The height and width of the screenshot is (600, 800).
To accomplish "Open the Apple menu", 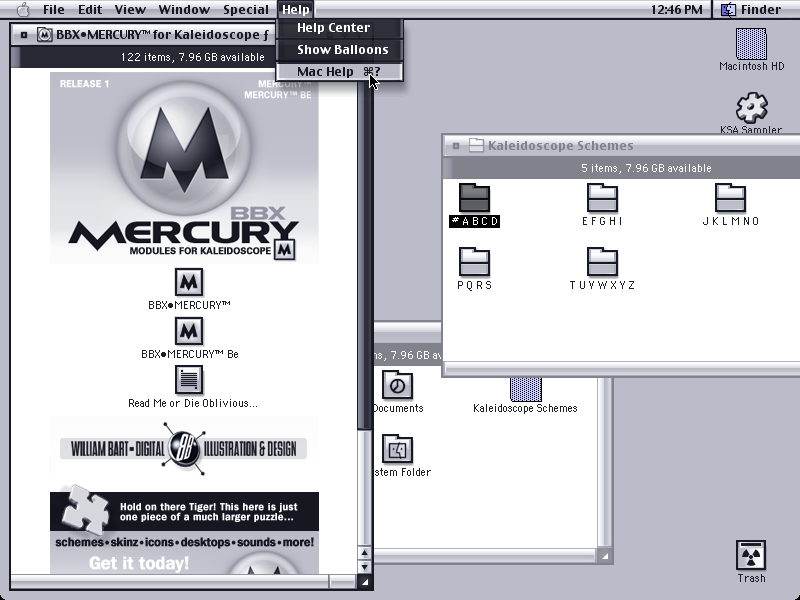I will [23, 9].
